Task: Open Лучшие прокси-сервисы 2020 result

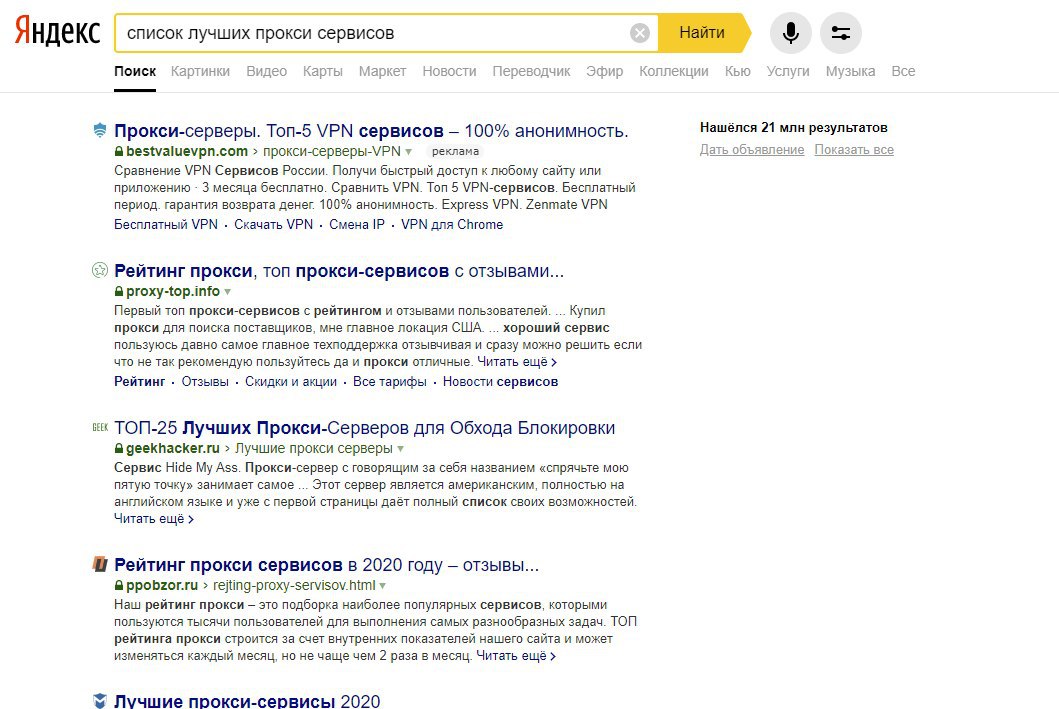Action: [247, 701]
